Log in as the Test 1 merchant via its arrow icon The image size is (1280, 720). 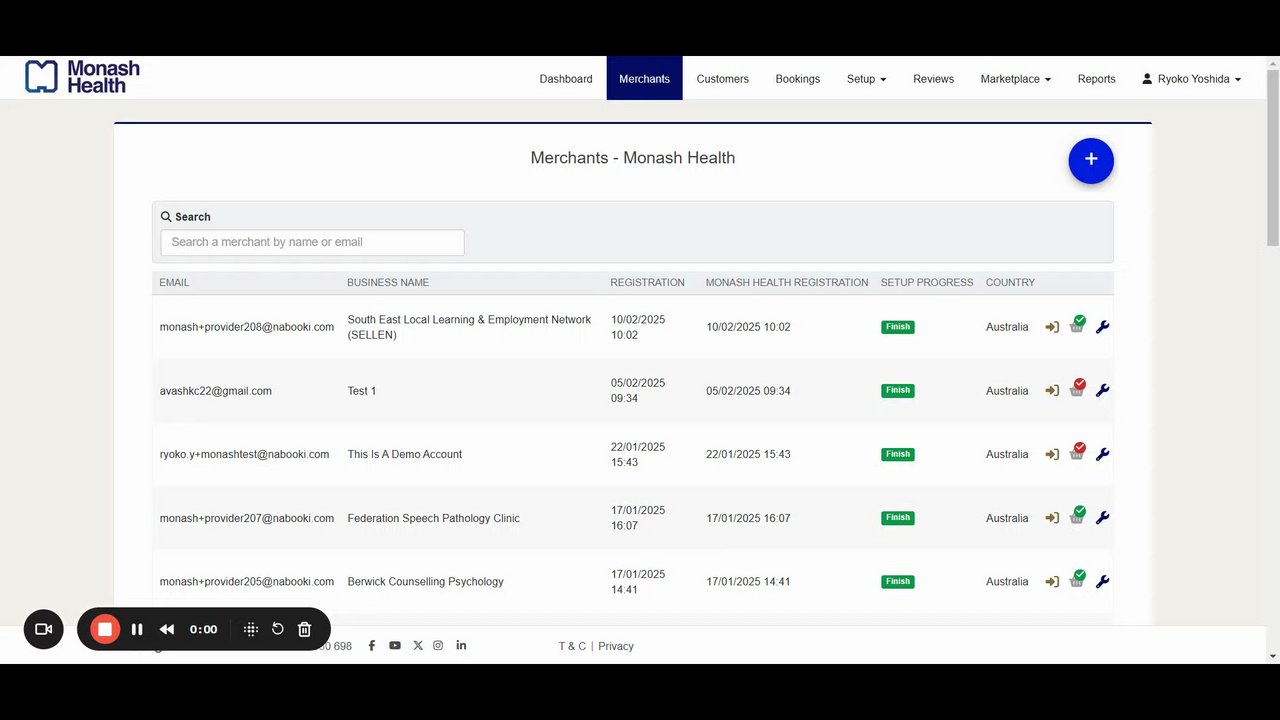pos(1052,391)
